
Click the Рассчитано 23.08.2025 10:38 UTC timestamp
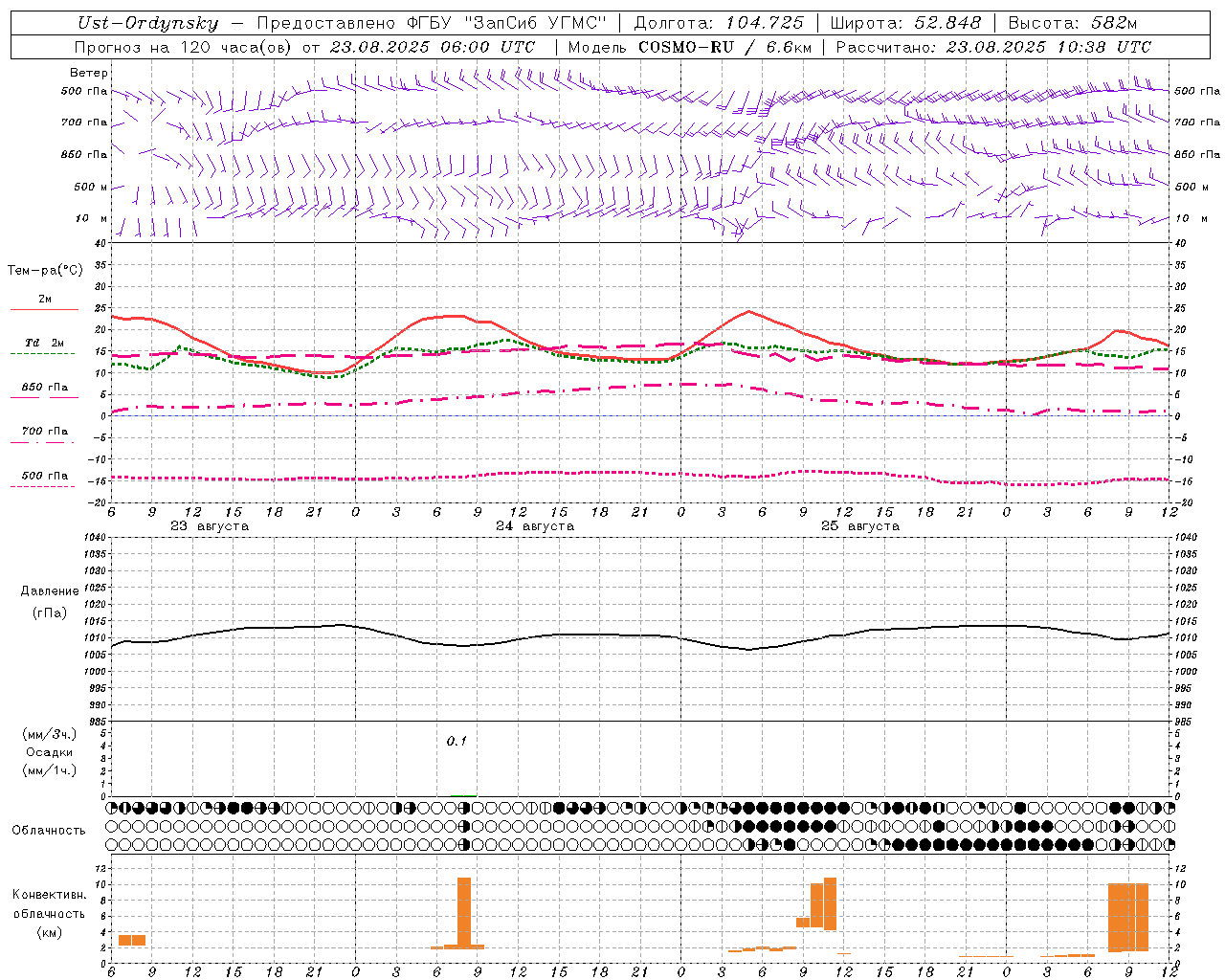point(993,47)
